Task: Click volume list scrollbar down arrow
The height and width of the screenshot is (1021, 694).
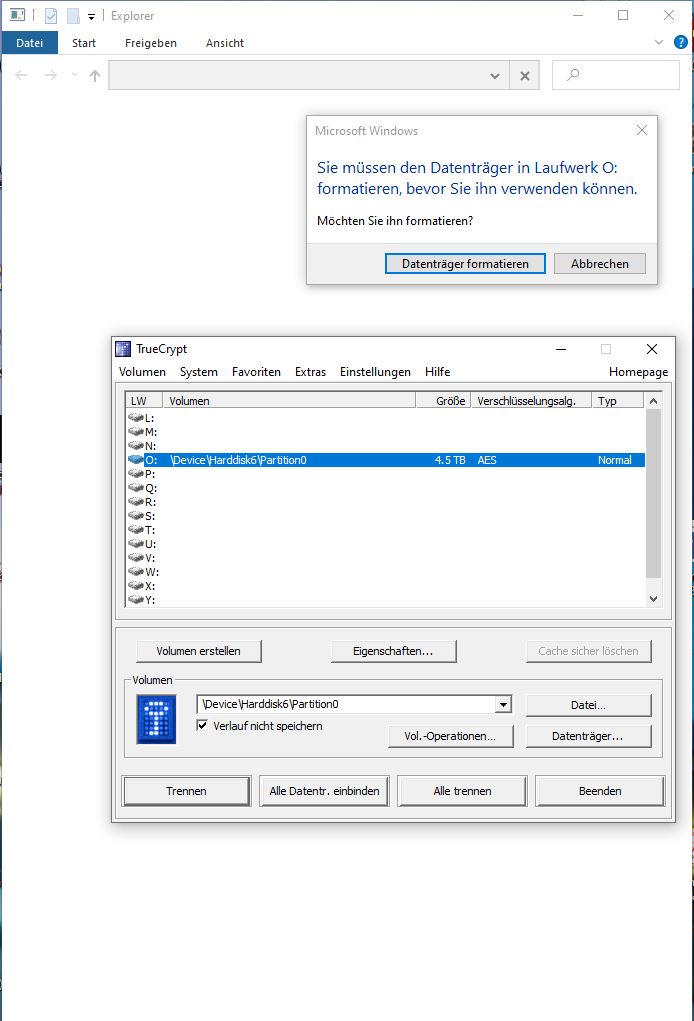Action: [654, 599]
